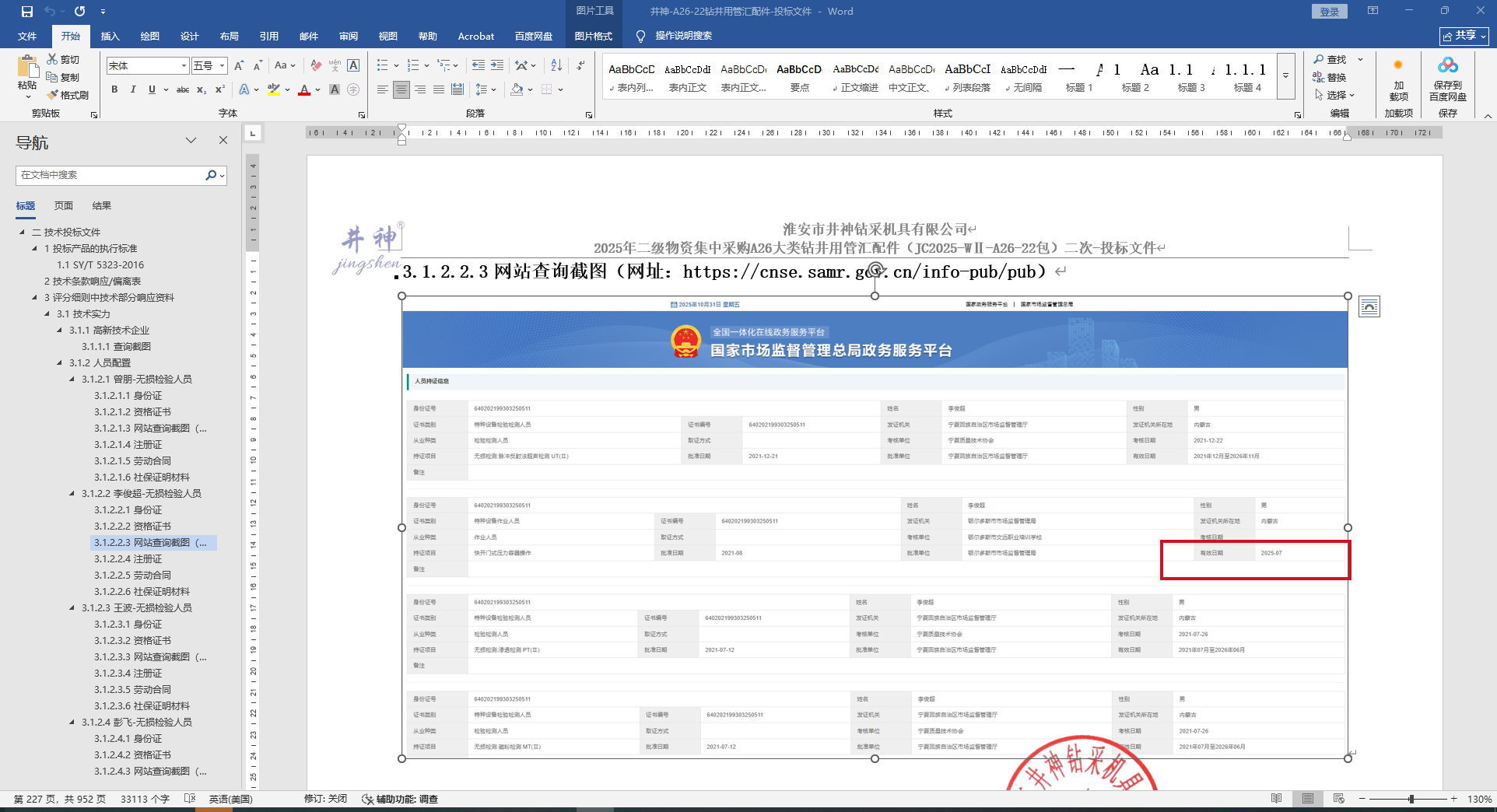Redo the last action in the quick access bar
This screenshot has width=1497, height=812.
pos(80,12)
